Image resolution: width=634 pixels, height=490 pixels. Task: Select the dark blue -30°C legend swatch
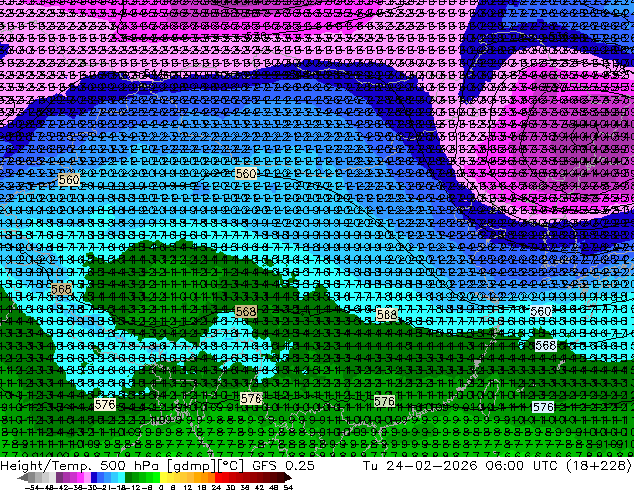[94, 478]
